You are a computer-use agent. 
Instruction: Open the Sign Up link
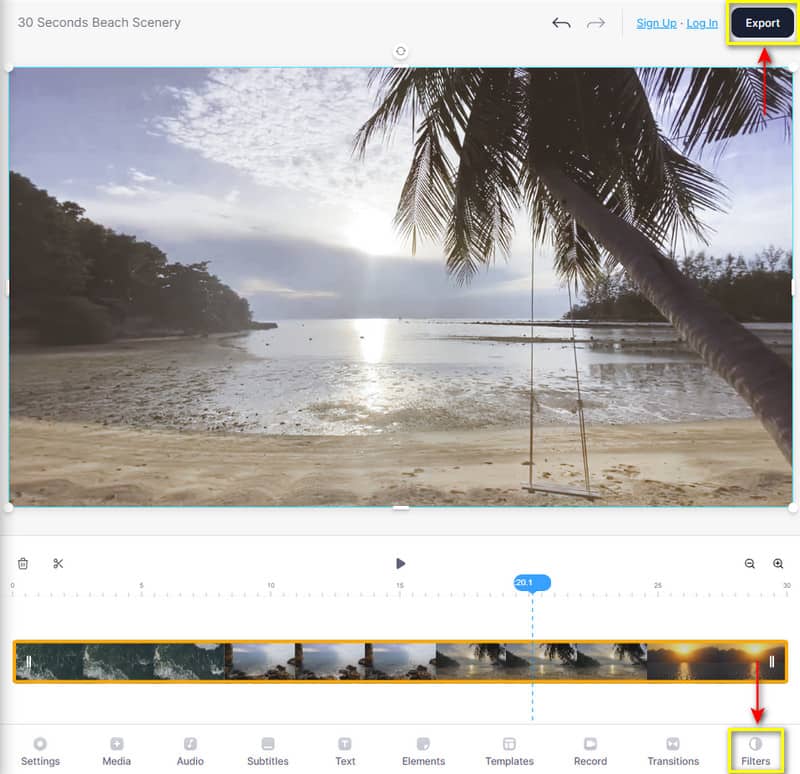(x=656, y=23)
